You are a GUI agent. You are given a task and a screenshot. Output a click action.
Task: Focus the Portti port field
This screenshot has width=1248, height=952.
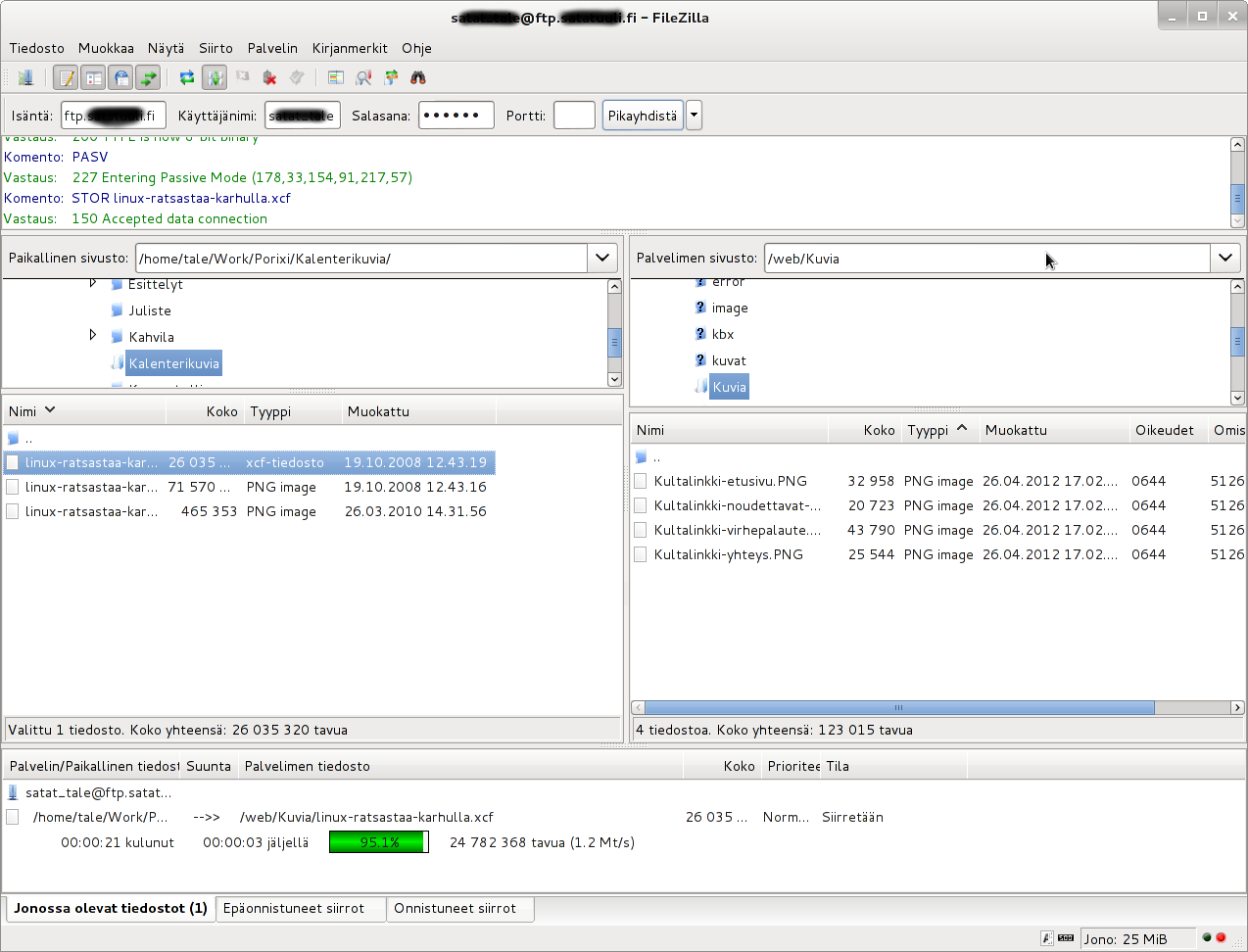(x=574, y=116)
